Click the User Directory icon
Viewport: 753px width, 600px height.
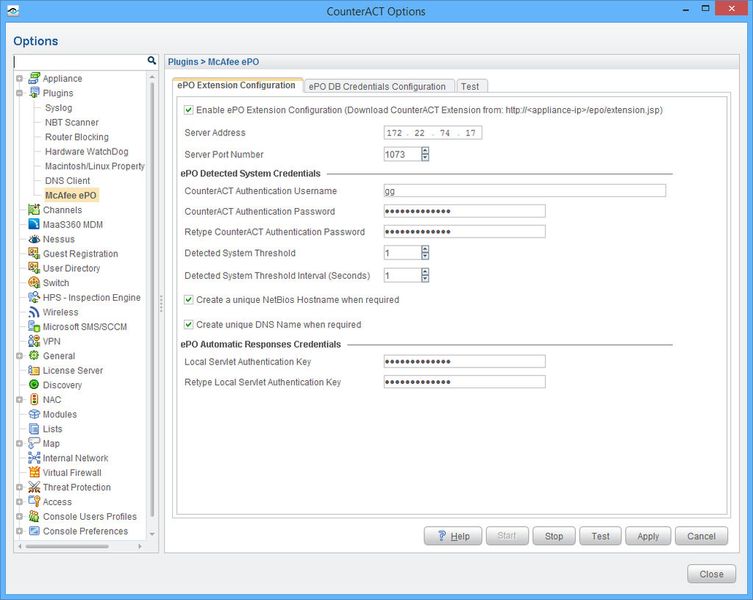point(34,268)
